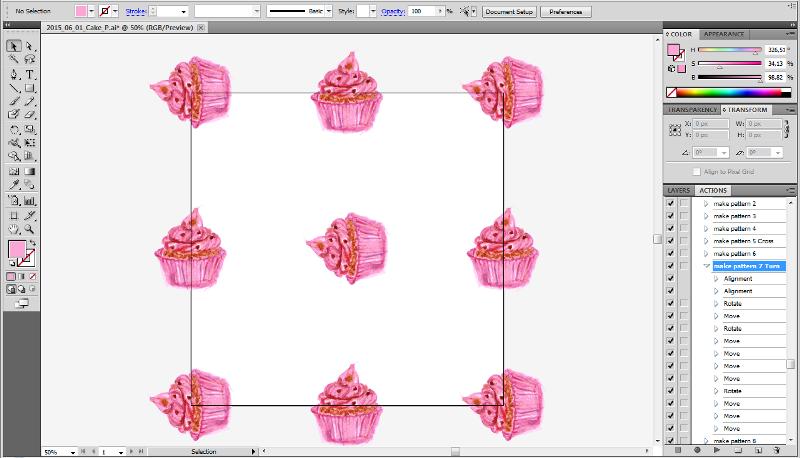Toggle dialog box for make pattern 2

coord(684,203)
